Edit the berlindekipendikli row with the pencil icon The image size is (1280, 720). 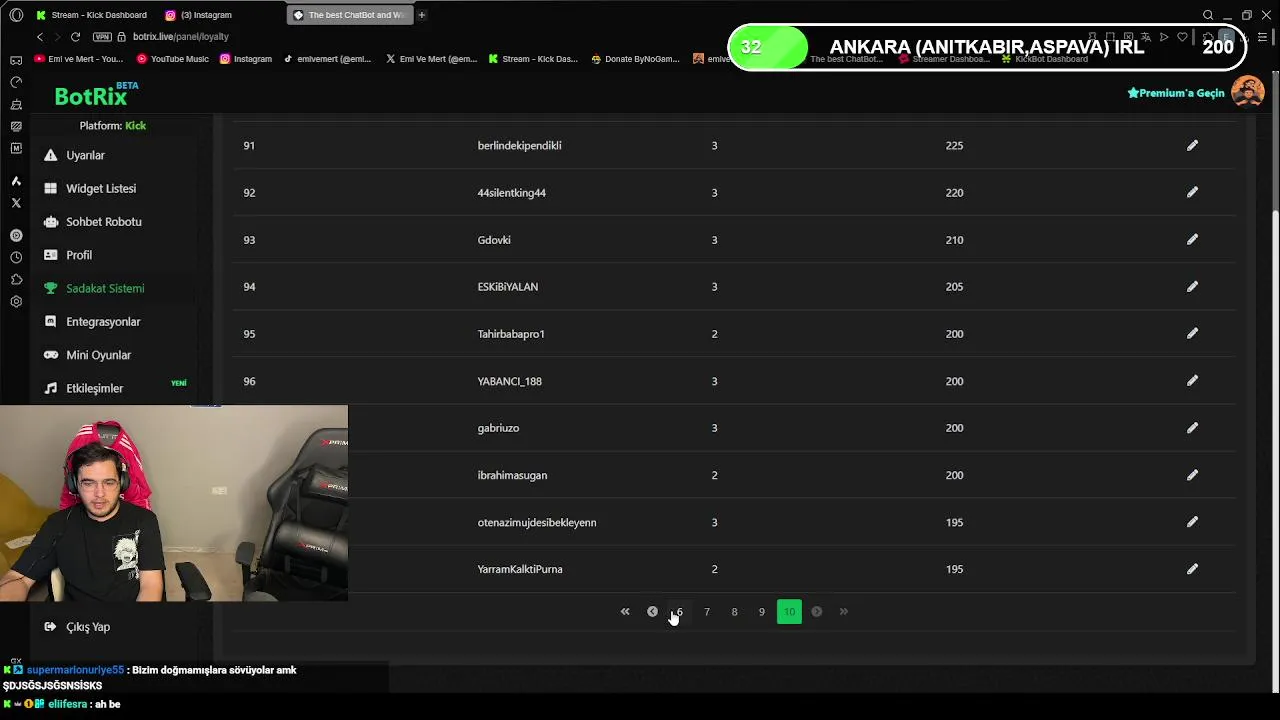tap(1192, 145)
